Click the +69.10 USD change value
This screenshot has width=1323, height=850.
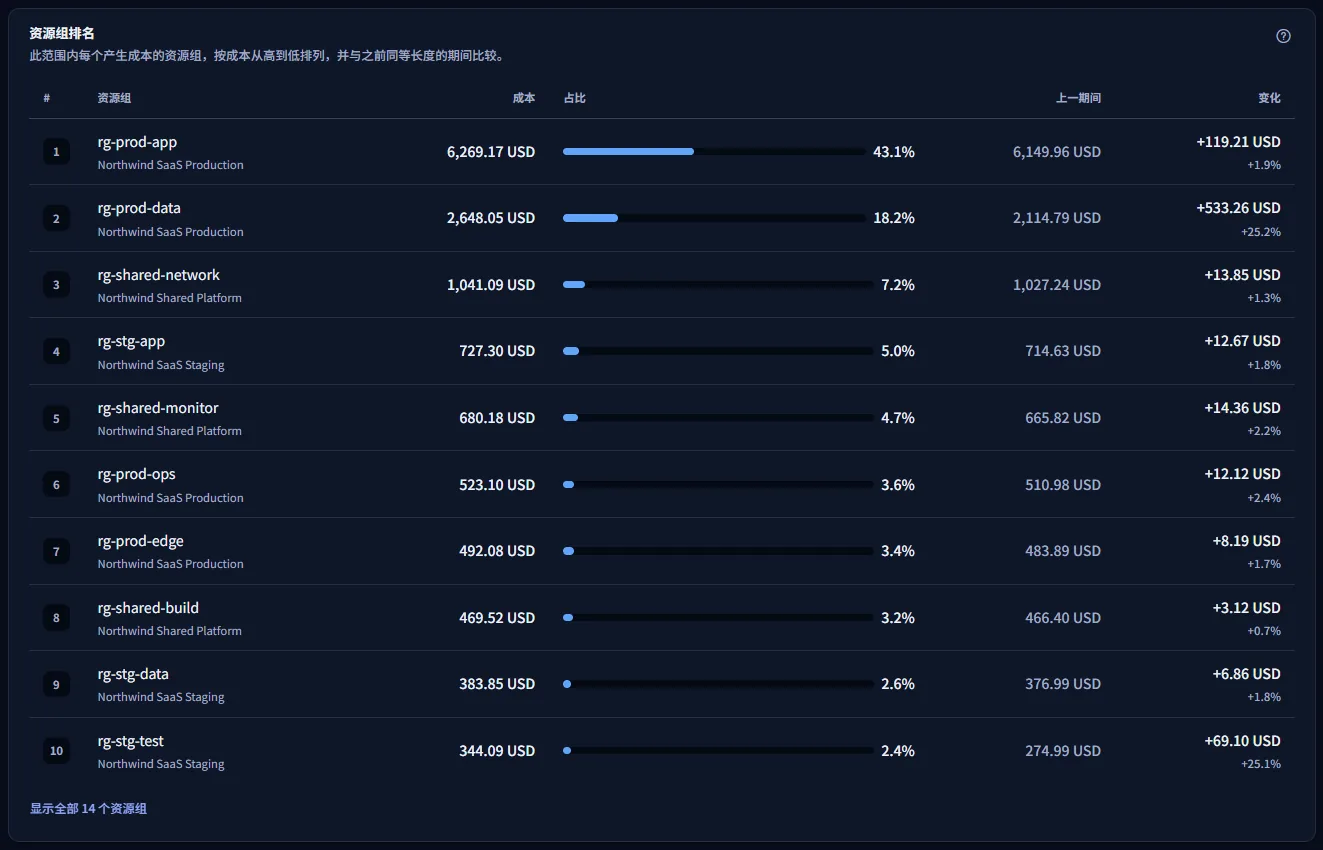tap(1242, 741)
